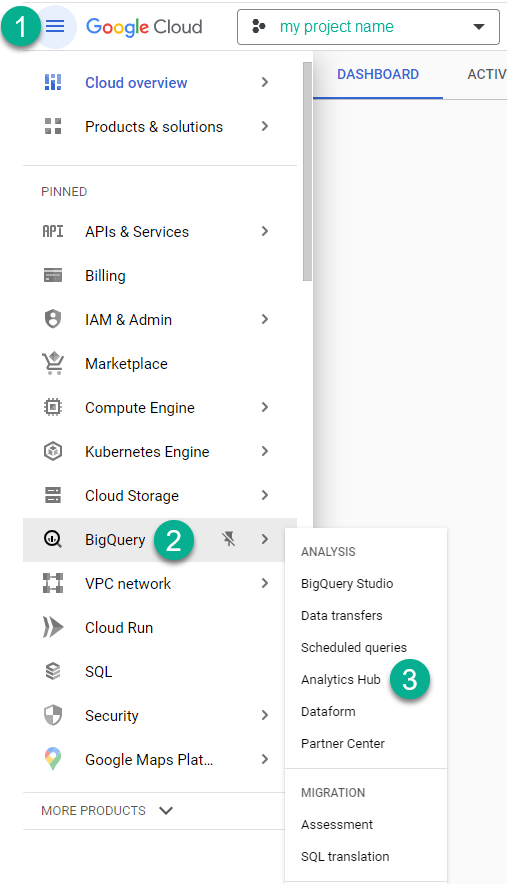Open the hamburger navigation menu
This screenshot has height=884, width=507.
point(55,26)
